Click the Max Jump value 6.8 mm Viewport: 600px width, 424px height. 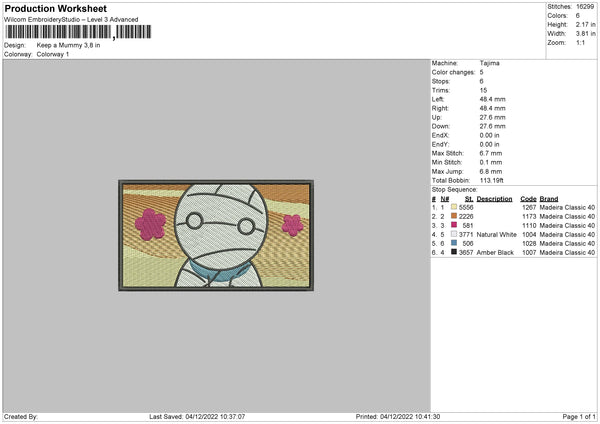pyautogui.click(x=491, y=171)
